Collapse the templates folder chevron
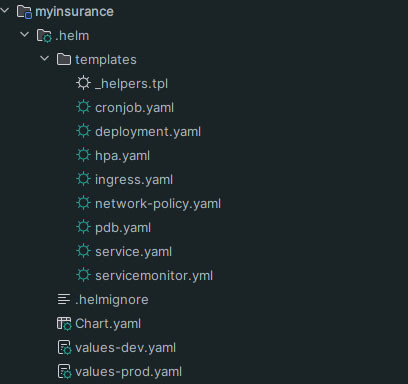 point(44,59)
